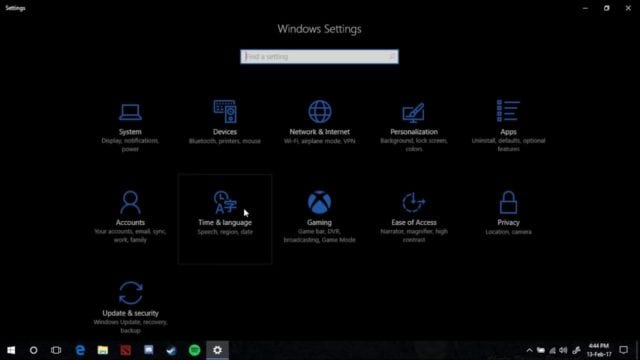Open the Action Center notifications icon

pos(623,350)
